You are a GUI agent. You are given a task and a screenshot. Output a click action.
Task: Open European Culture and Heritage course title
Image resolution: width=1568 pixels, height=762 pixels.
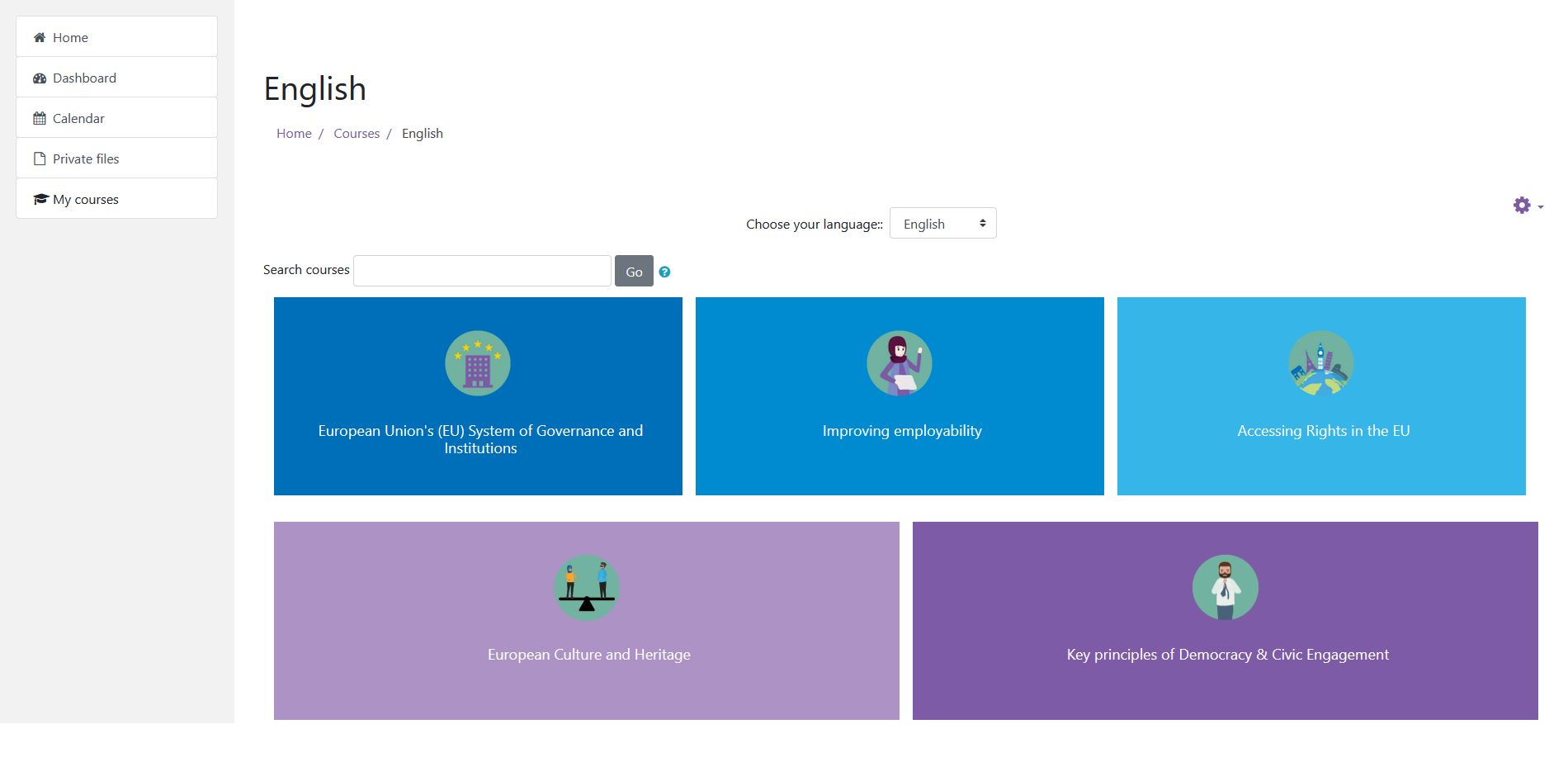coord(589,655)
